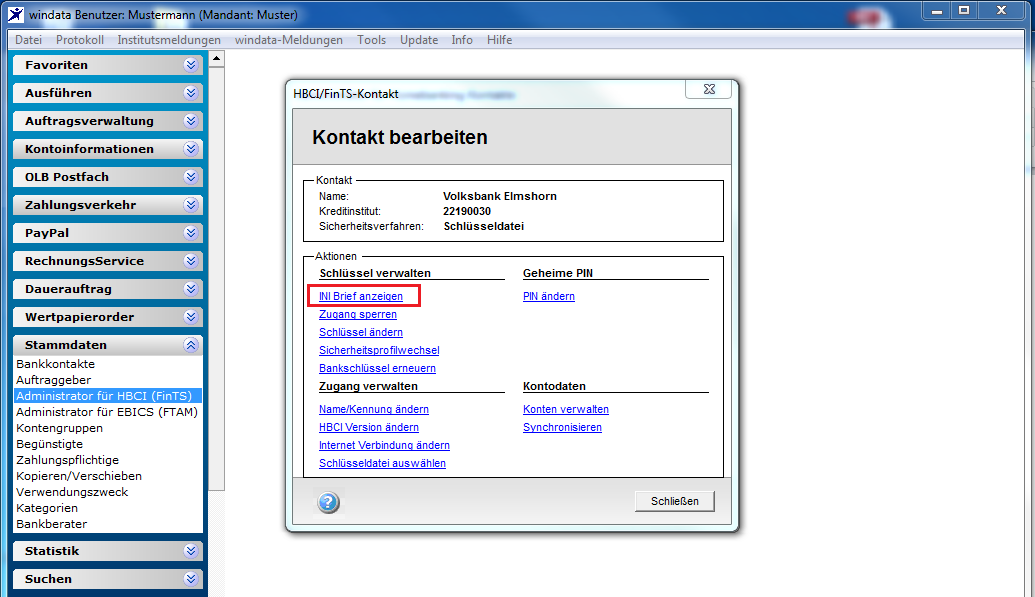Click the Zugang sperren link
The height and width of the screenshot is (597, 1035).
coord(358,314)
